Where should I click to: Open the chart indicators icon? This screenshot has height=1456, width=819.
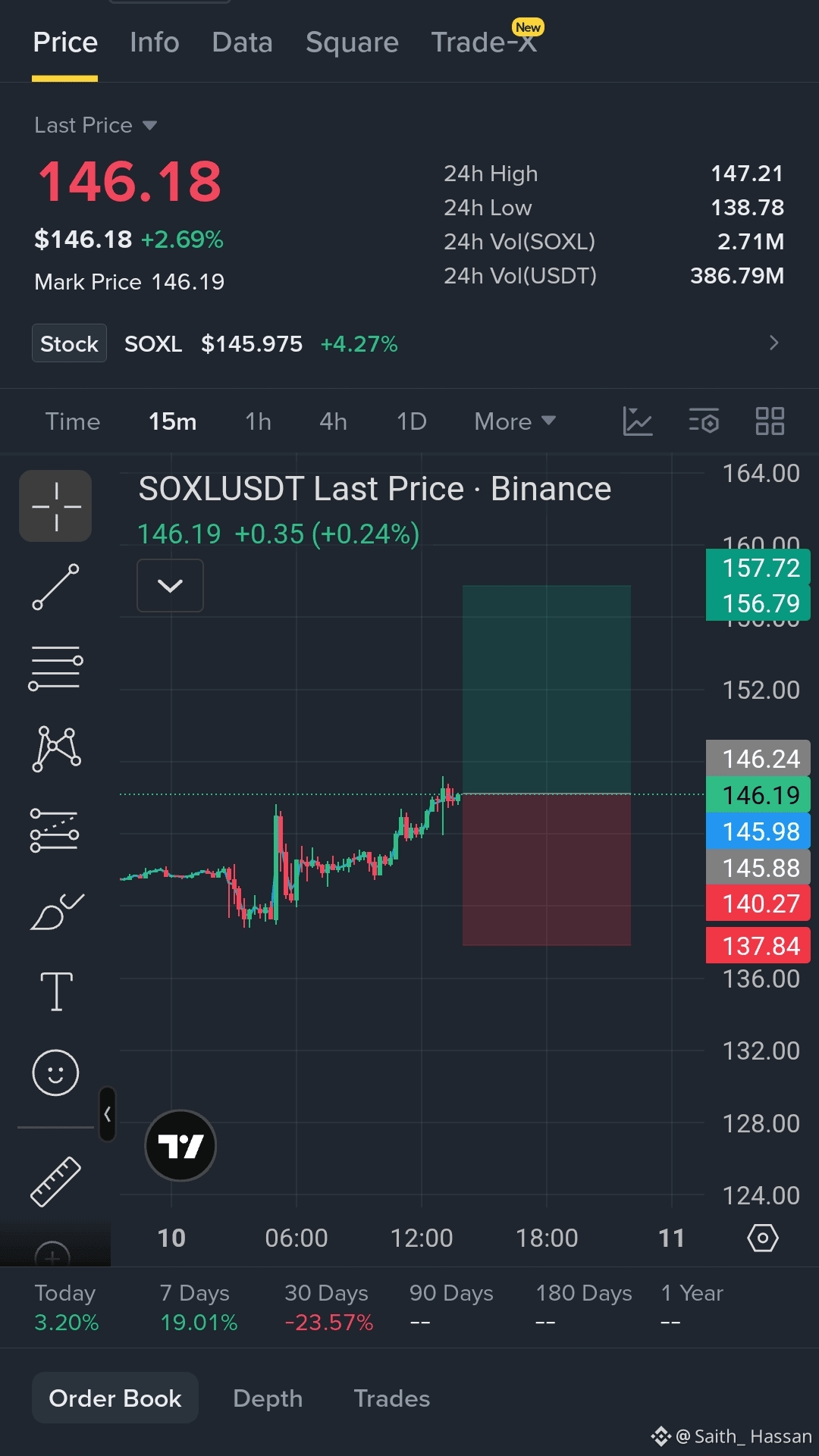click(x=637, y=421)
